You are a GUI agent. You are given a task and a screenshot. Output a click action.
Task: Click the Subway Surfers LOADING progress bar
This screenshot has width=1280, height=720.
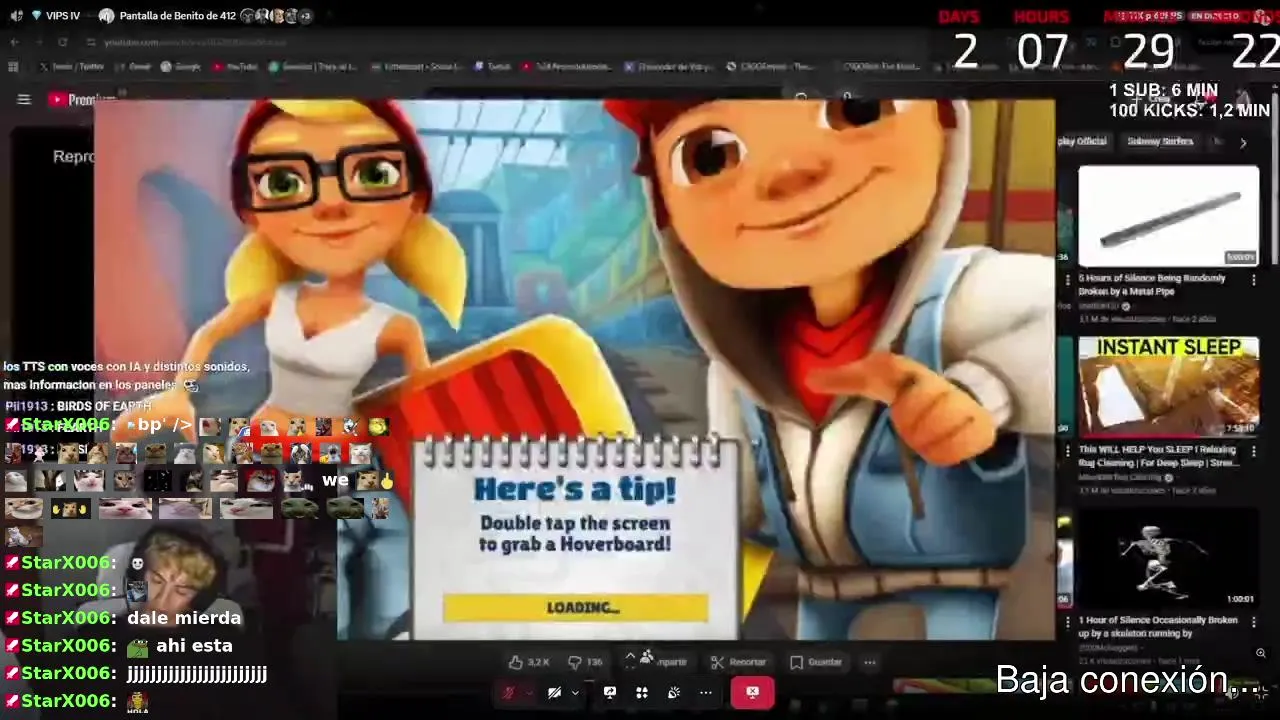pos(575,607)
